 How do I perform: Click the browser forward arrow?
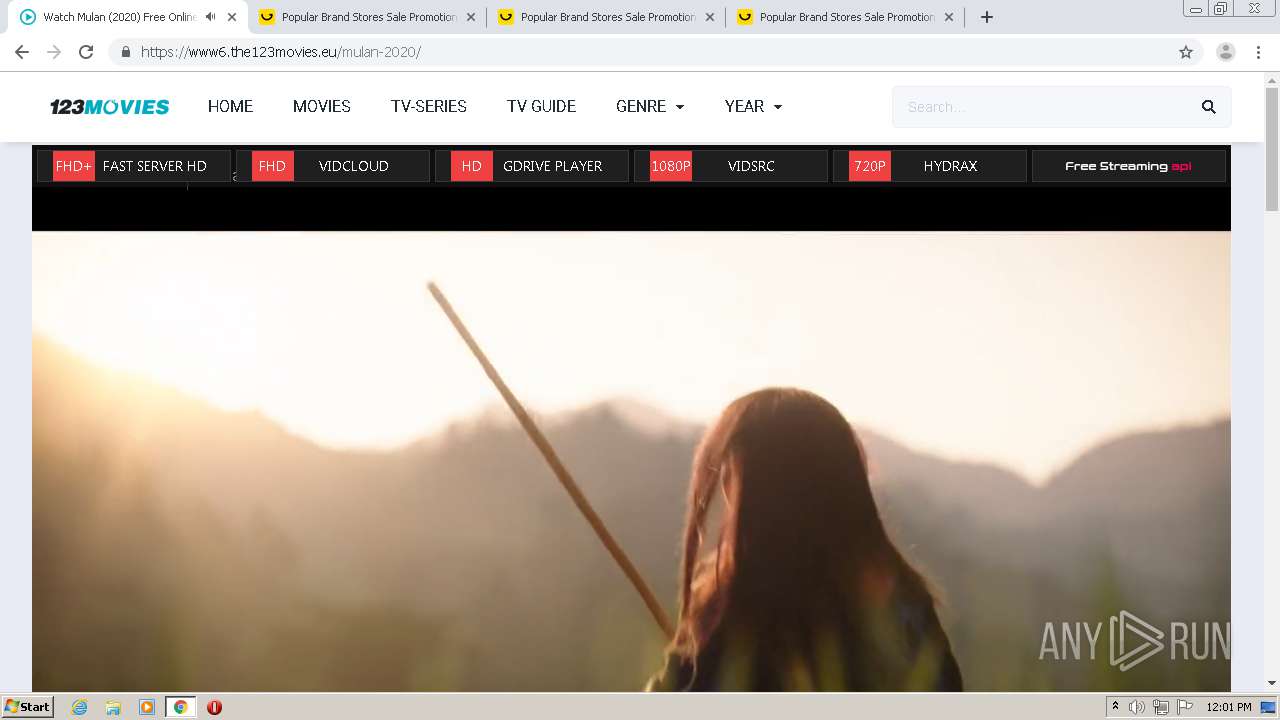coord(54,52)
